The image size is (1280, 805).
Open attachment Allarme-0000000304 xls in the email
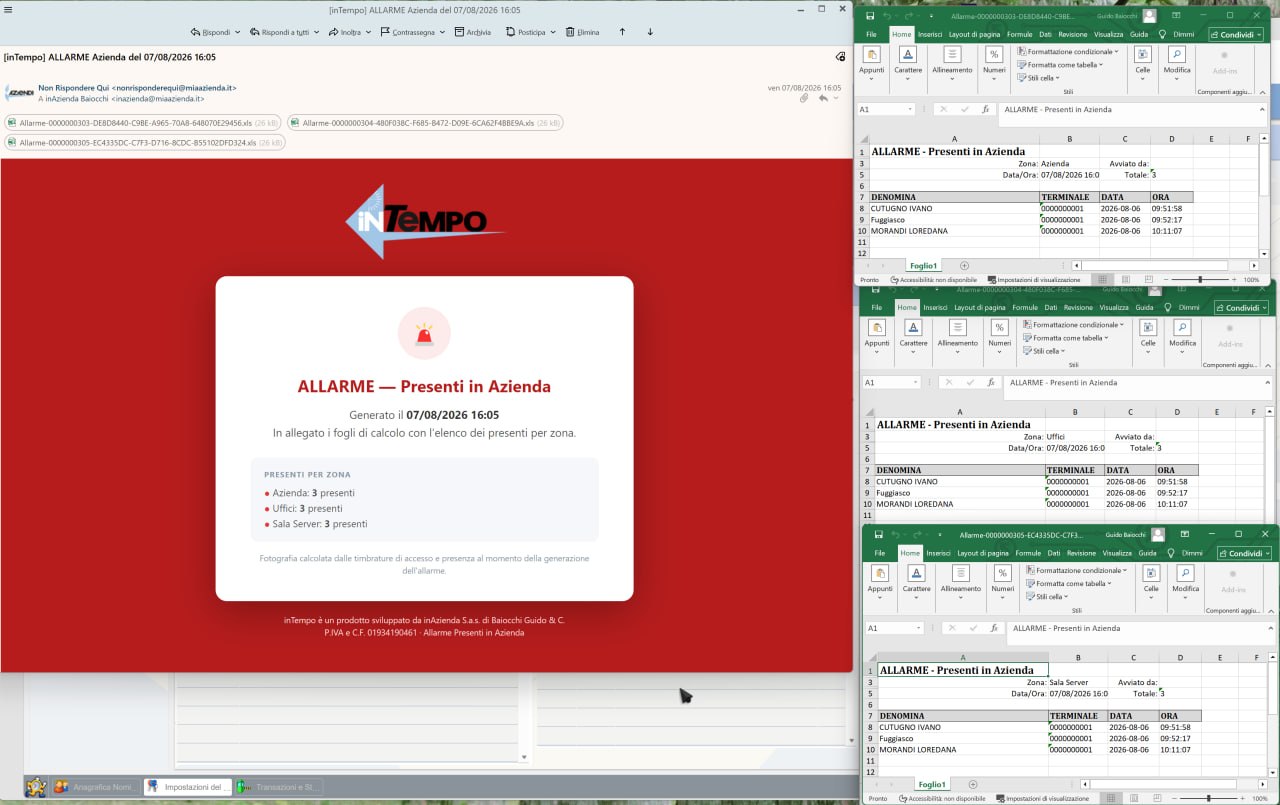(x=425, y=123)
